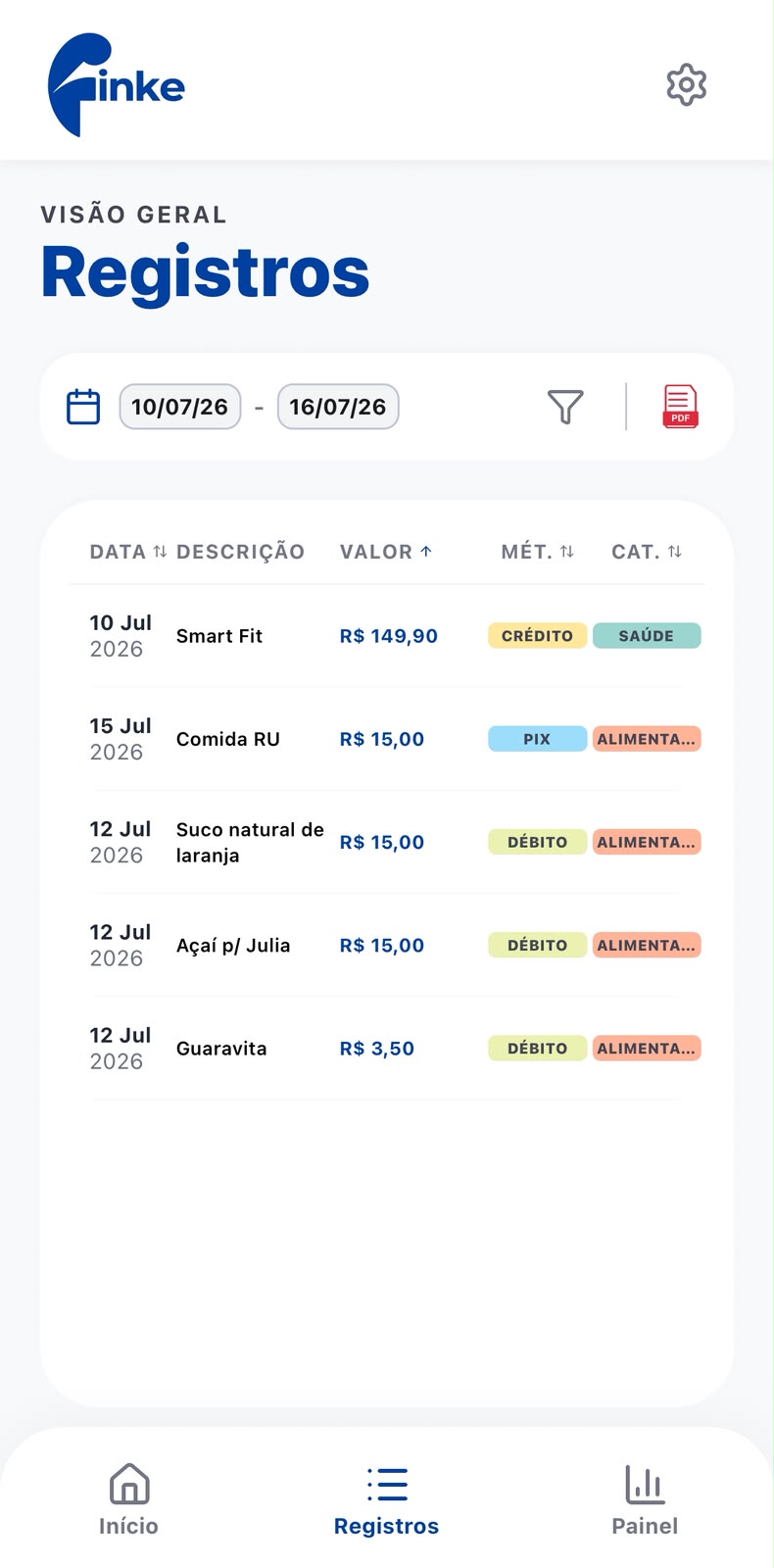This screenshot has width=774, height=1568.
Task: Open end date field 16/07/26
Action: pos(338,407)
